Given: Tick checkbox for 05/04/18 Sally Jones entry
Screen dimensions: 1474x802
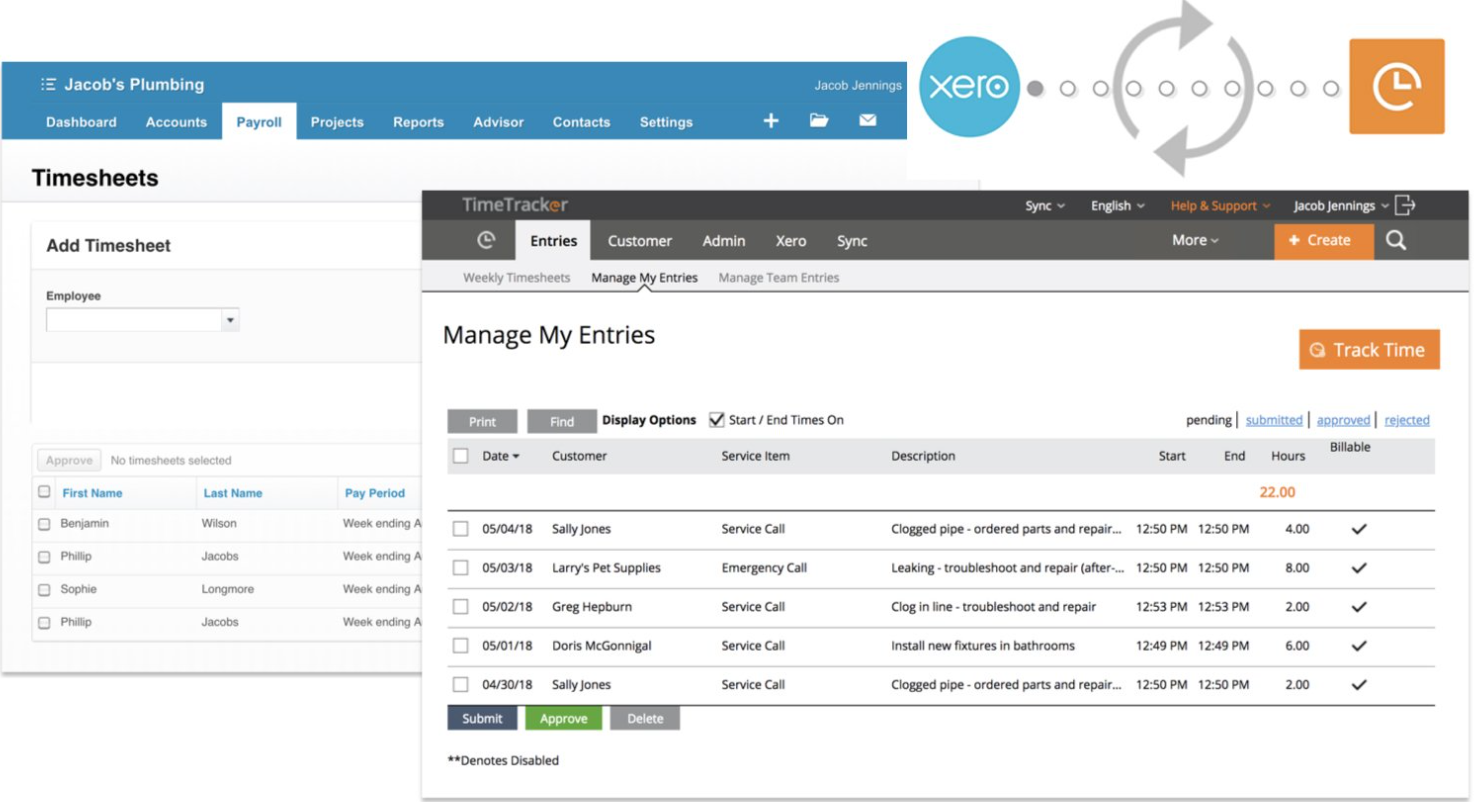Looking at the screenshot, I should point(460,529).
